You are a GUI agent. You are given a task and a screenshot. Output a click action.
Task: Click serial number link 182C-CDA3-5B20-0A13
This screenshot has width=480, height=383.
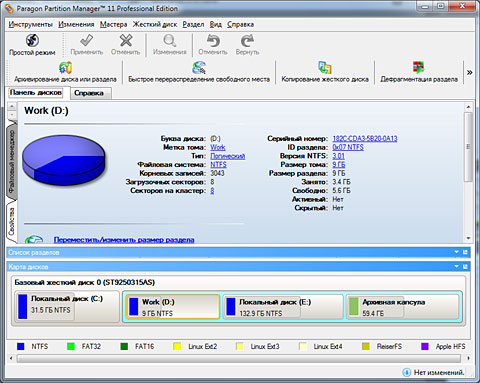(x=365, y=139)
